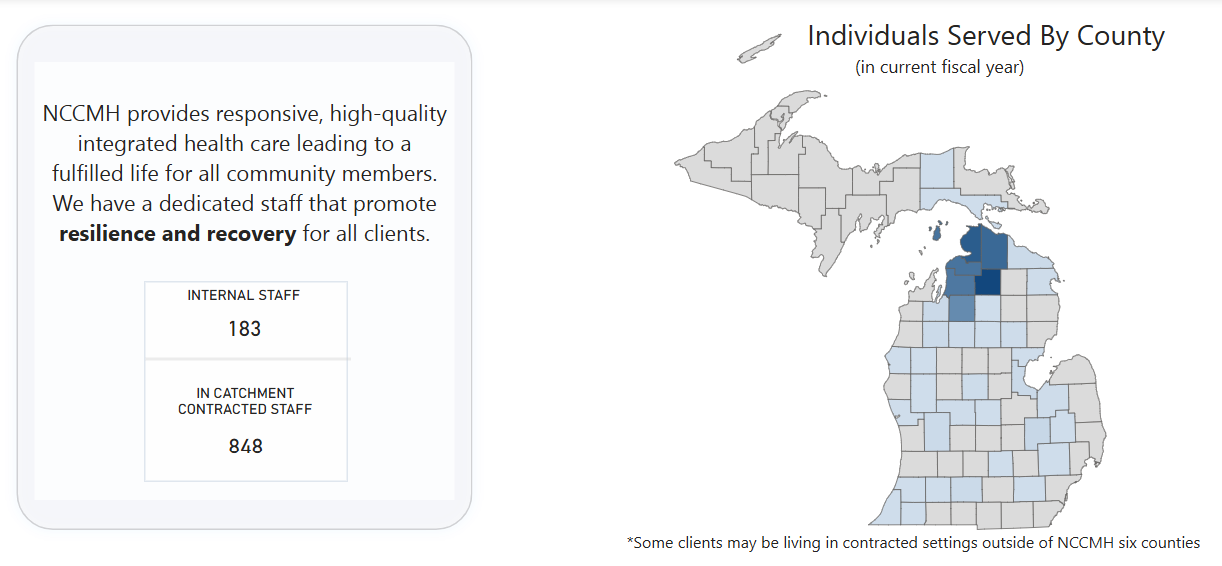Click the bold "resilience and recovery" text
The width and height of the screenshot is (1222, 566).
pyautogui.click(x=177, y=235)
